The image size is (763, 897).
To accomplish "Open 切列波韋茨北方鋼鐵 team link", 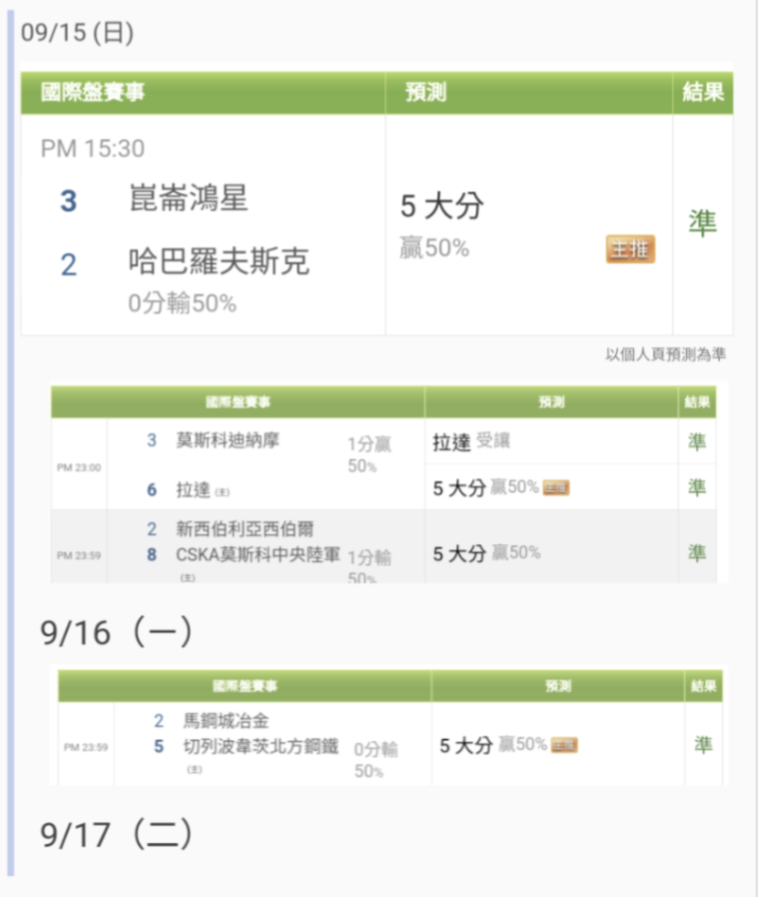I will coord(261,746).
